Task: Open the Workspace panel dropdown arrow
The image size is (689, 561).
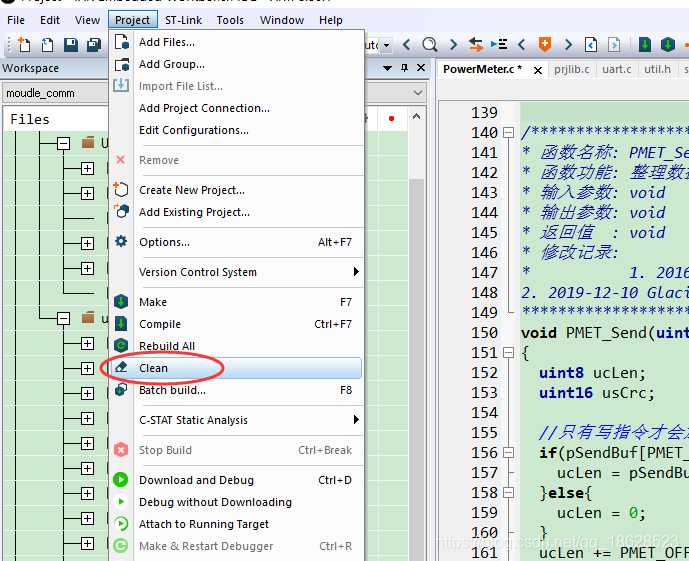Action: [388, 68]
